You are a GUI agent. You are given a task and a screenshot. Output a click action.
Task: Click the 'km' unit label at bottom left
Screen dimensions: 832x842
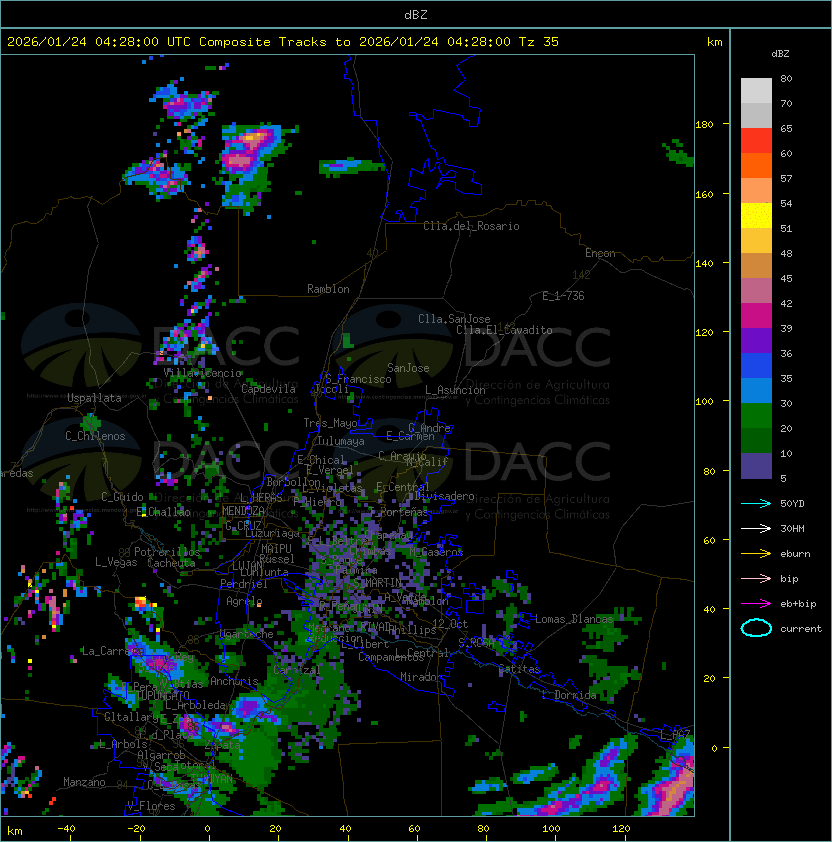point(15,831)
